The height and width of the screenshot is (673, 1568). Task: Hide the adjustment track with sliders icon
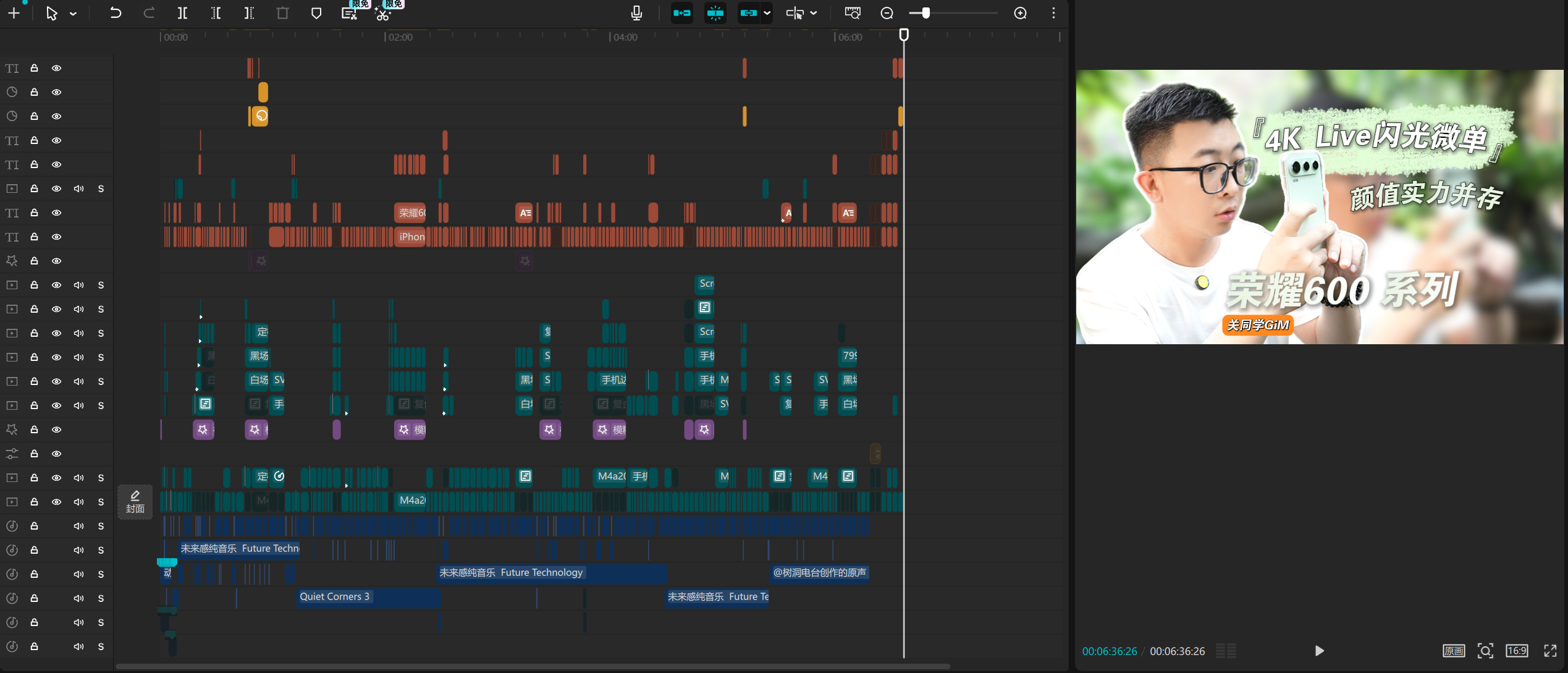[x=56, y=454]
